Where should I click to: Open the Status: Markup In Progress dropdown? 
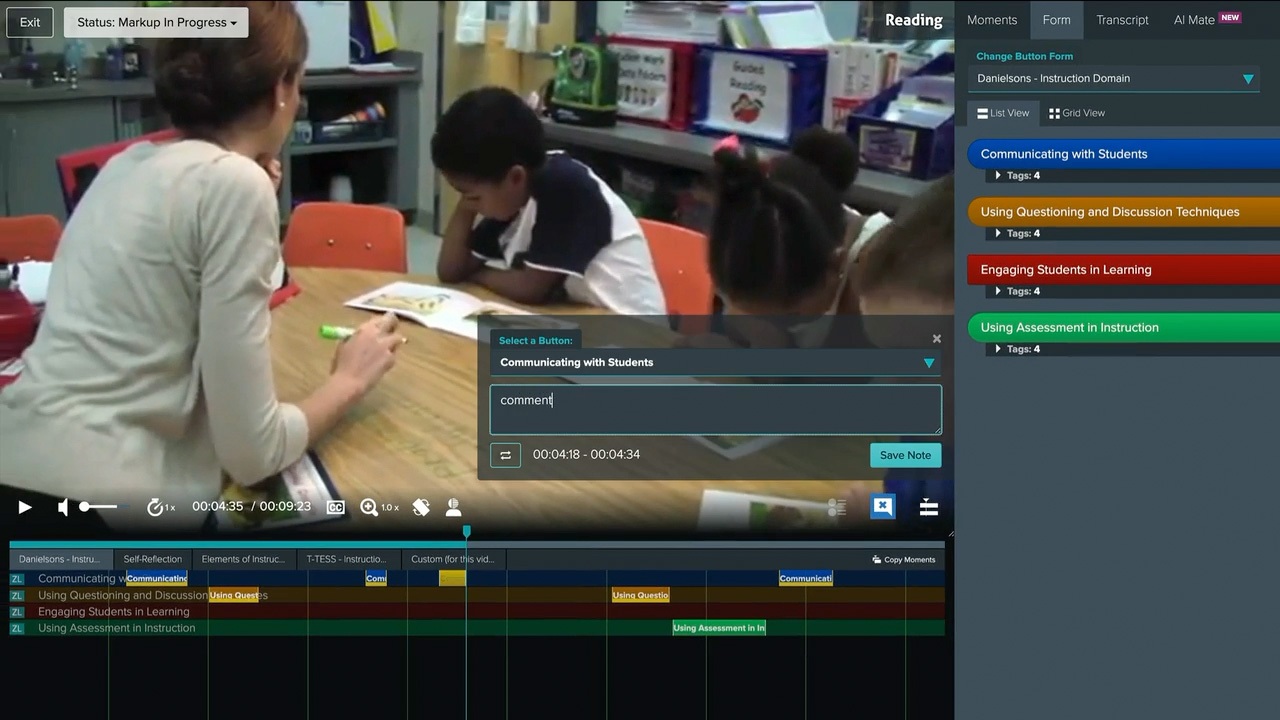[156, 22]
